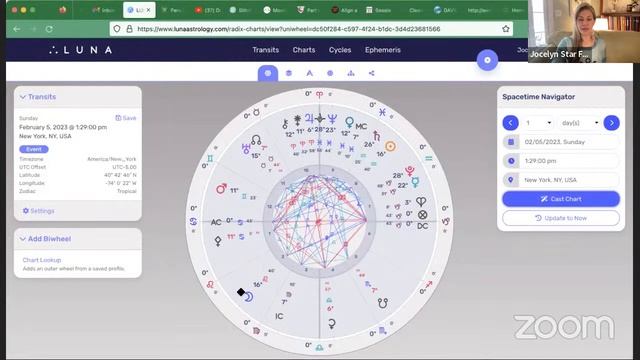Click the floating purple circle button

point(487,60)
